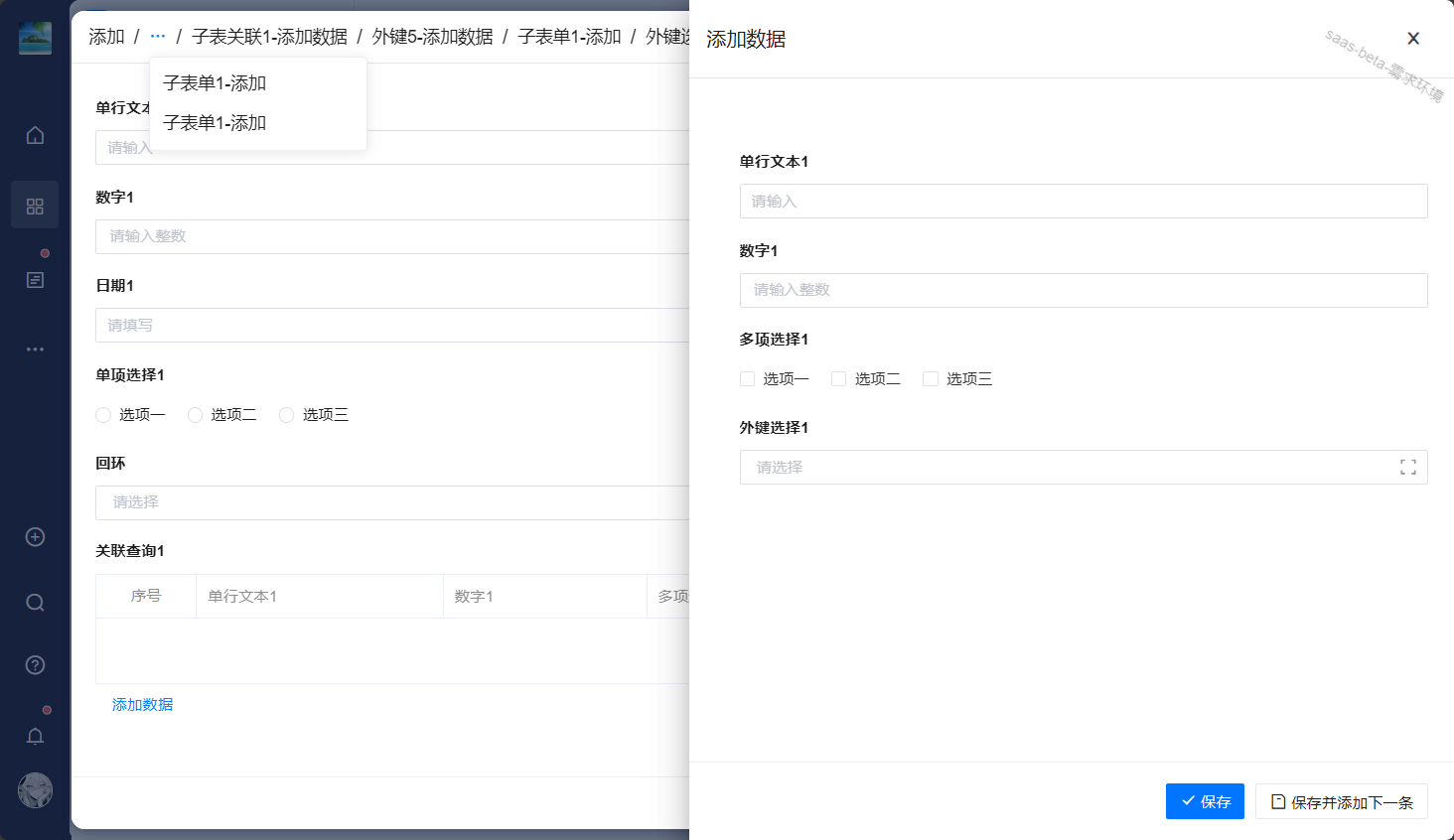Open notifications bell icon
This screenshot has height=840, width=1454.
(x=35, y=736)
